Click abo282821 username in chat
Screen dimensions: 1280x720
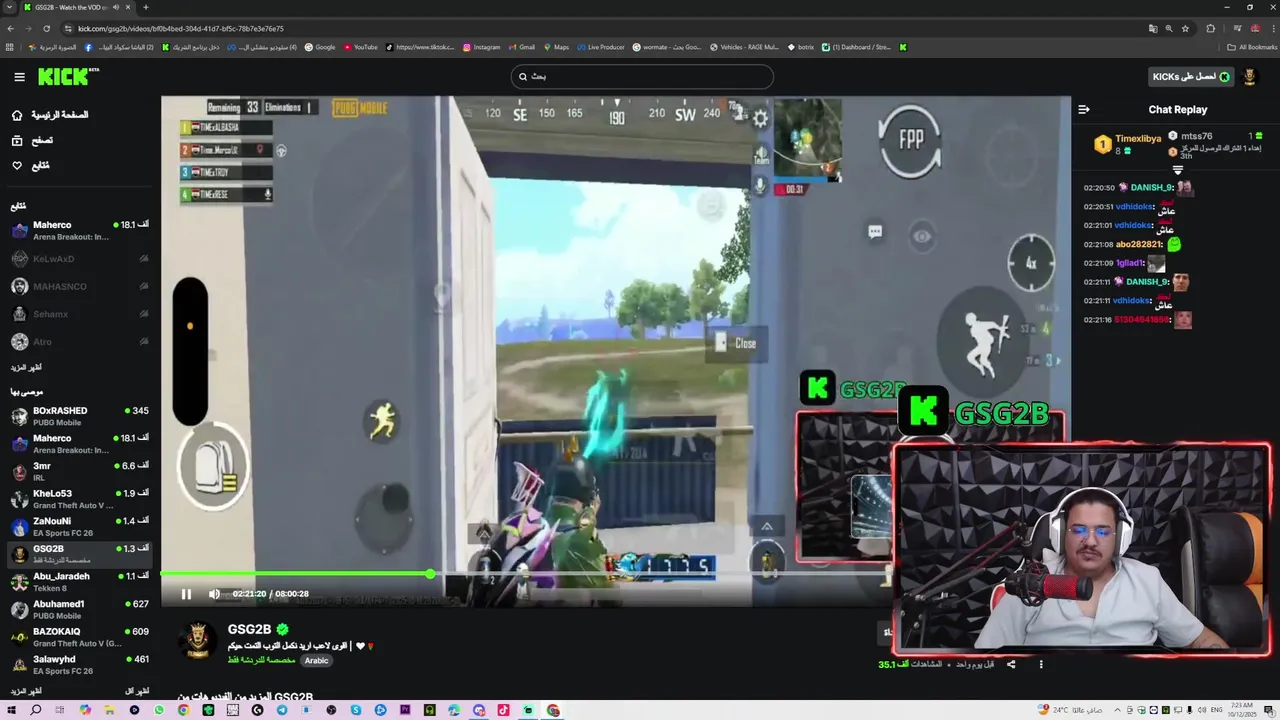(1139, 244)
